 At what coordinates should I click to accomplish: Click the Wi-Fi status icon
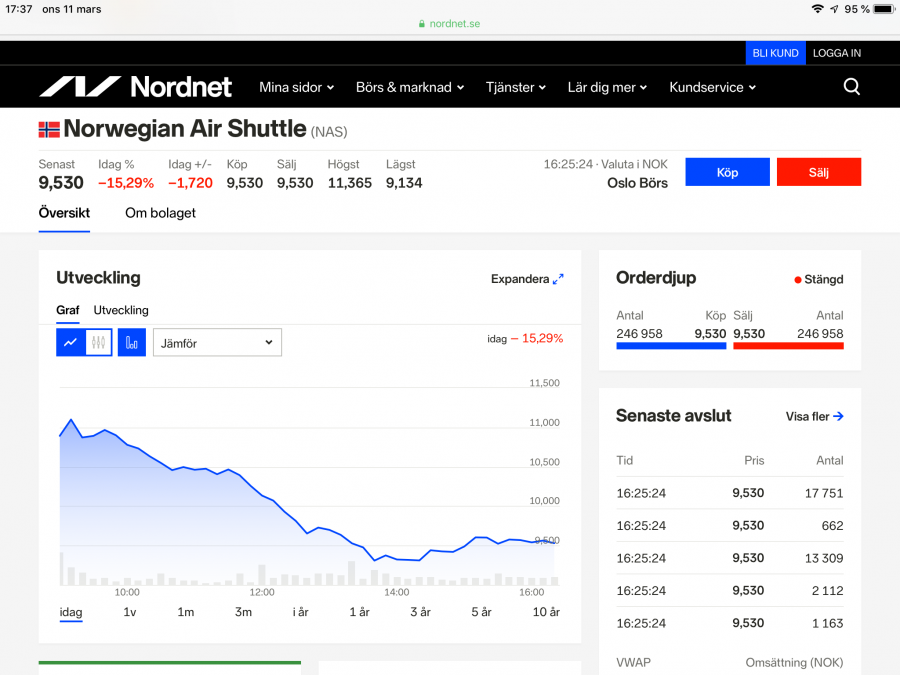(x=817, y=9)
